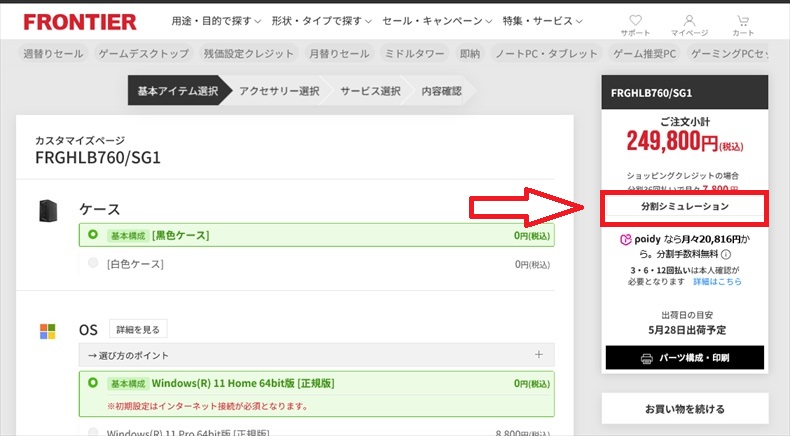The height and width of the screenshot is (436, 790).
Task: Open the カート shopping cart icon
Action: coord(743,20)
